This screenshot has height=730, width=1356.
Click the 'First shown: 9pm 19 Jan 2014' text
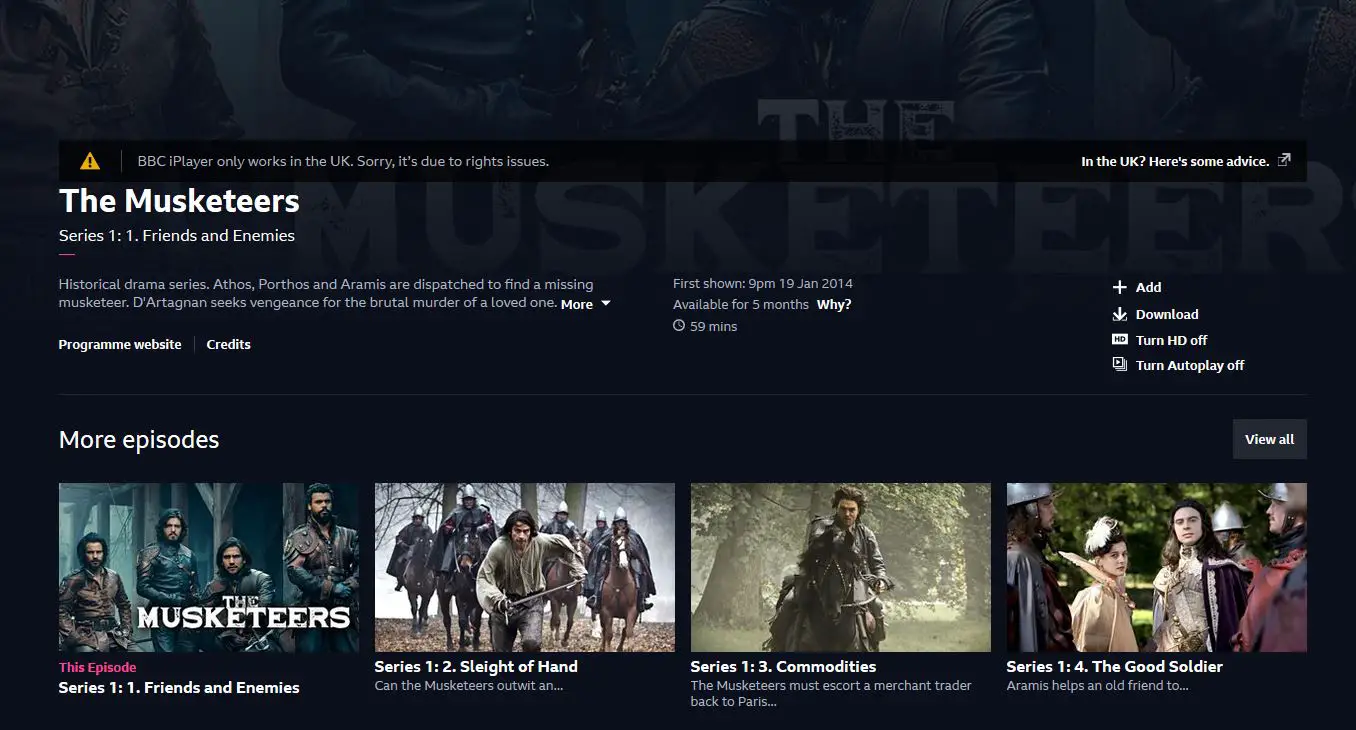[763, 283]
